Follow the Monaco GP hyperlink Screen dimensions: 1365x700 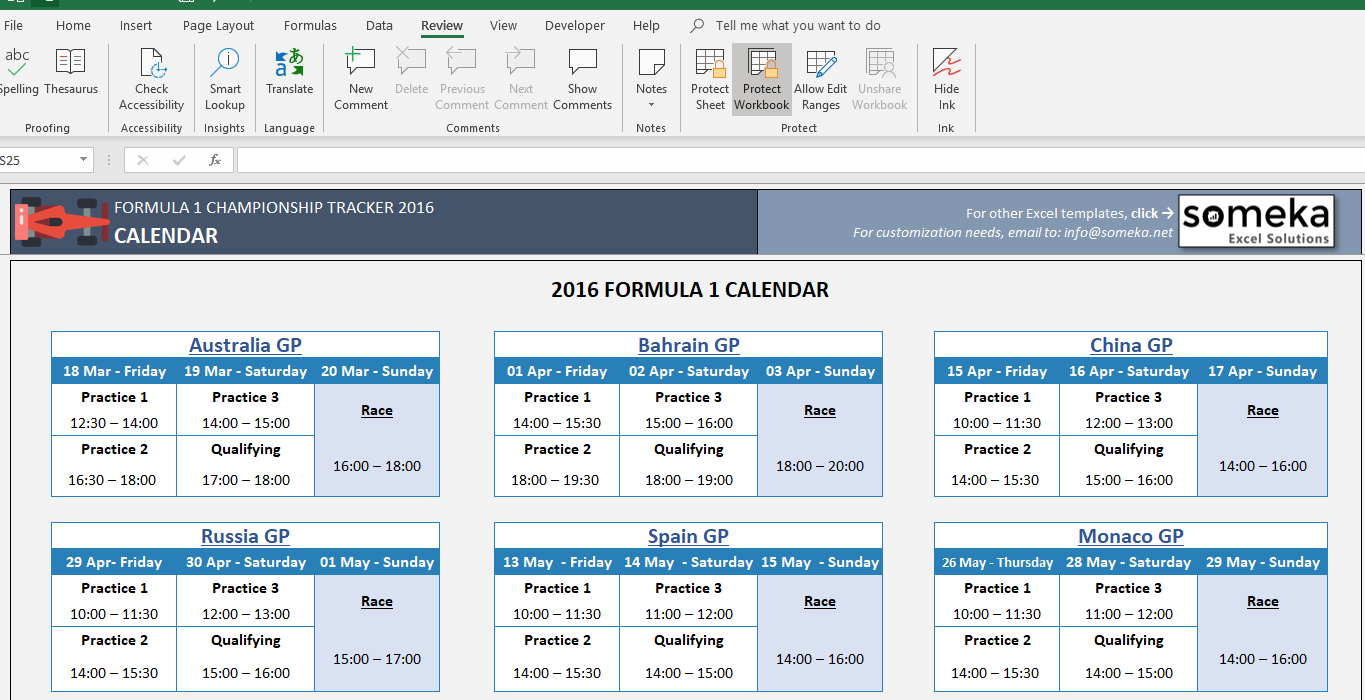(1131, 536)
